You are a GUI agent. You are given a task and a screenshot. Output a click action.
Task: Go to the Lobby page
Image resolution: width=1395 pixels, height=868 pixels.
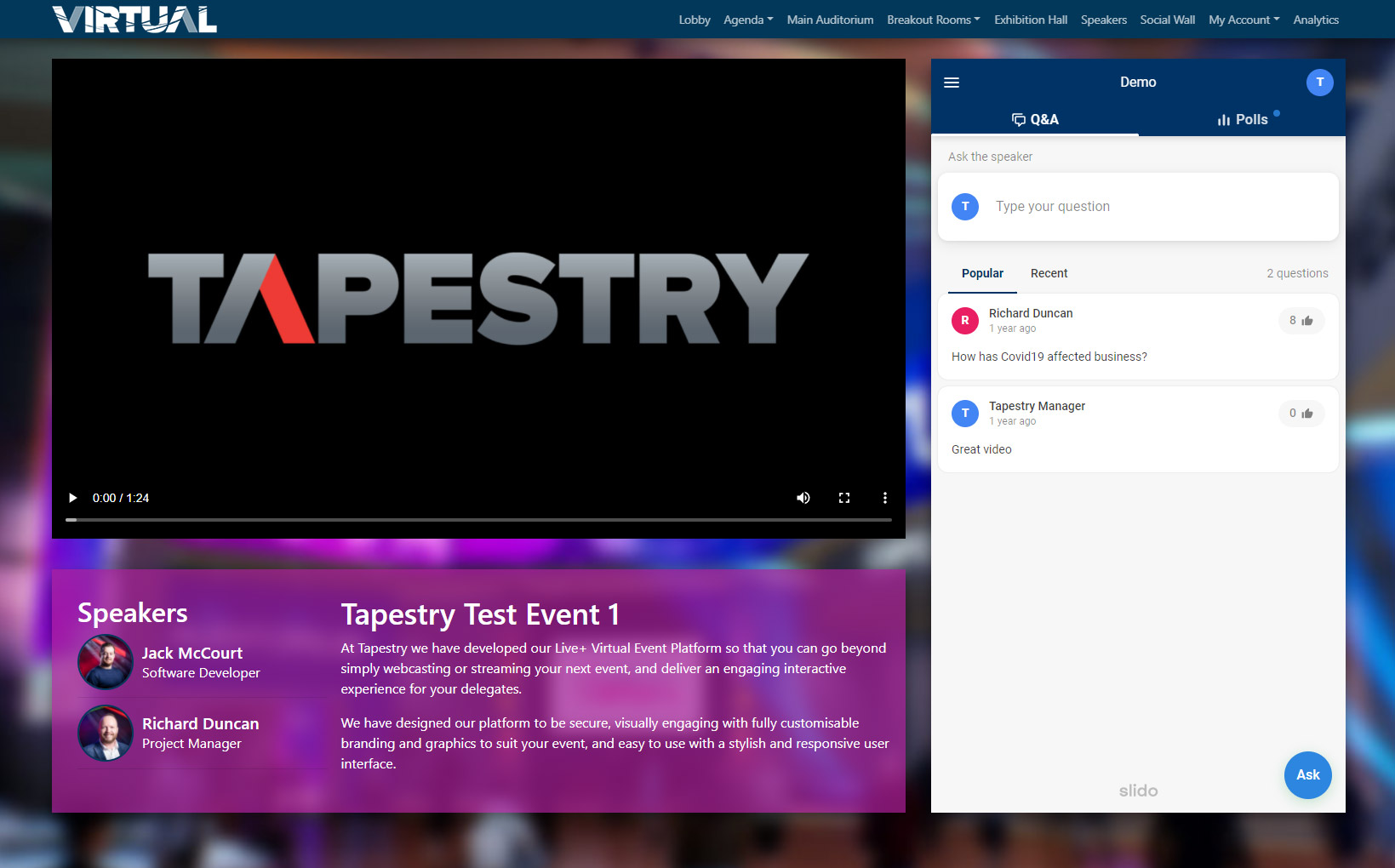(x=695, y=20)
